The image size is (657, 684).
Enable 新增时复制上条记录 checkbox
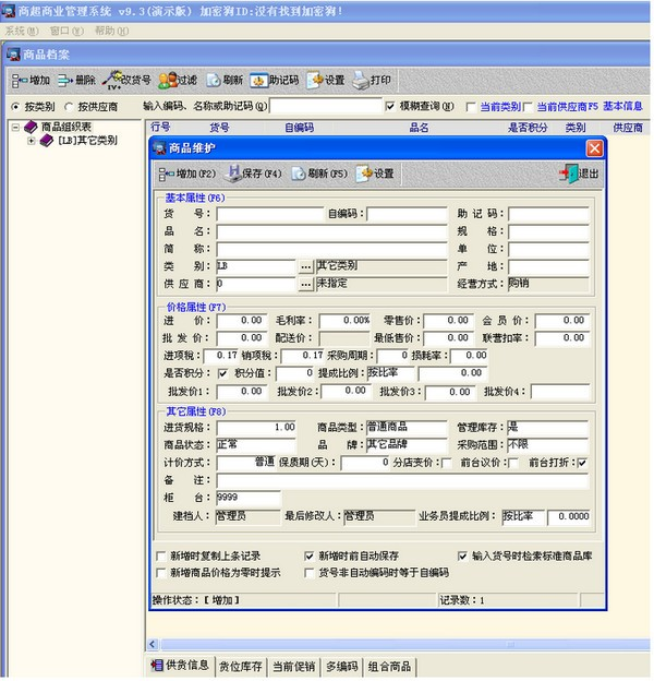point(161,557)
